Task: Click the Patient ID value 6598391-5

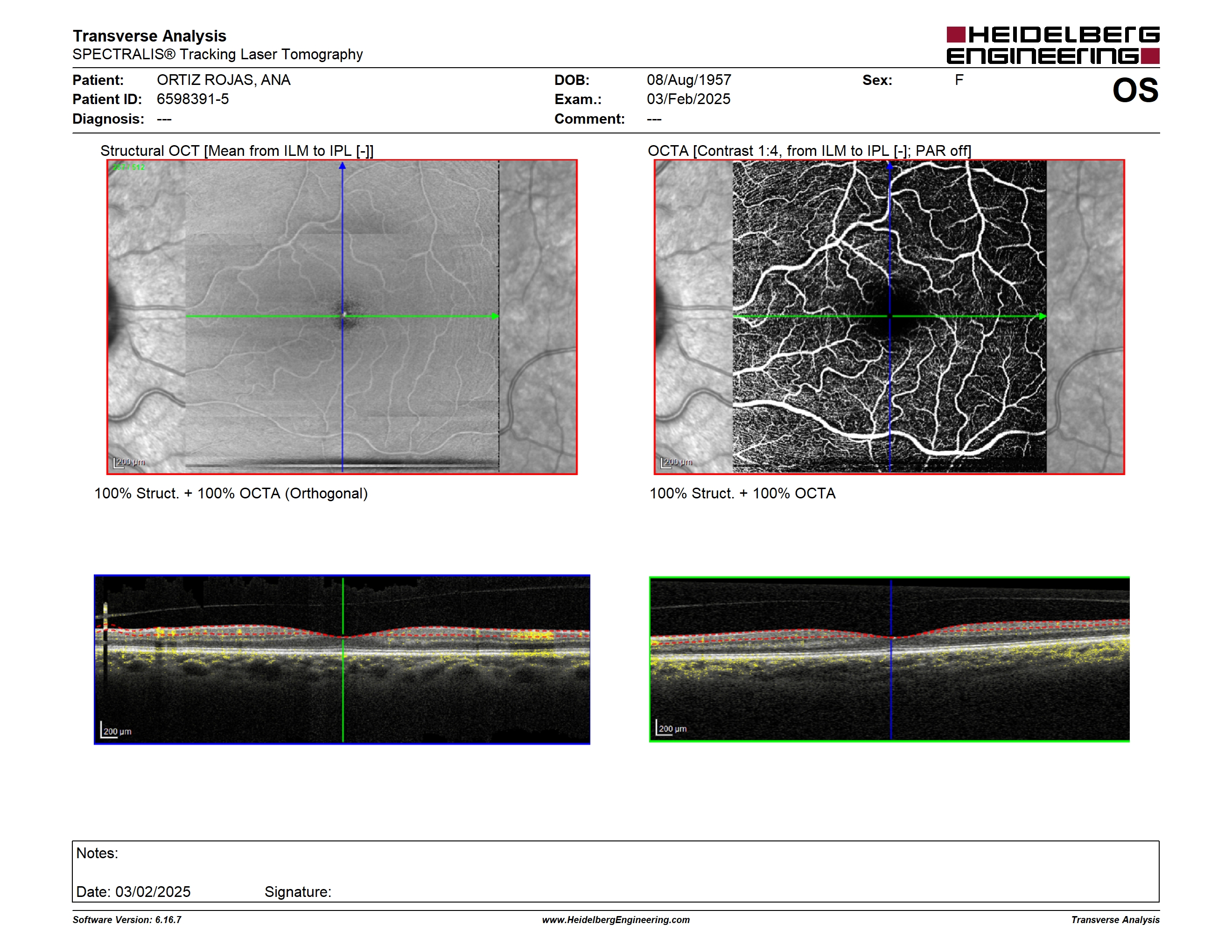Action: (193, 99)
